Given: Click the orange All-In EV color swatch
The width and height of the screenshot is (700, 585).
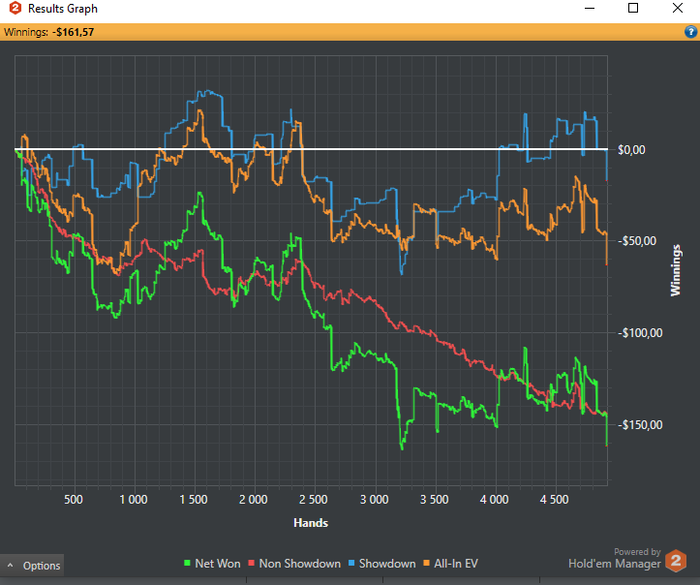Looking at the screenshot, I should click(x=426, y=563).
